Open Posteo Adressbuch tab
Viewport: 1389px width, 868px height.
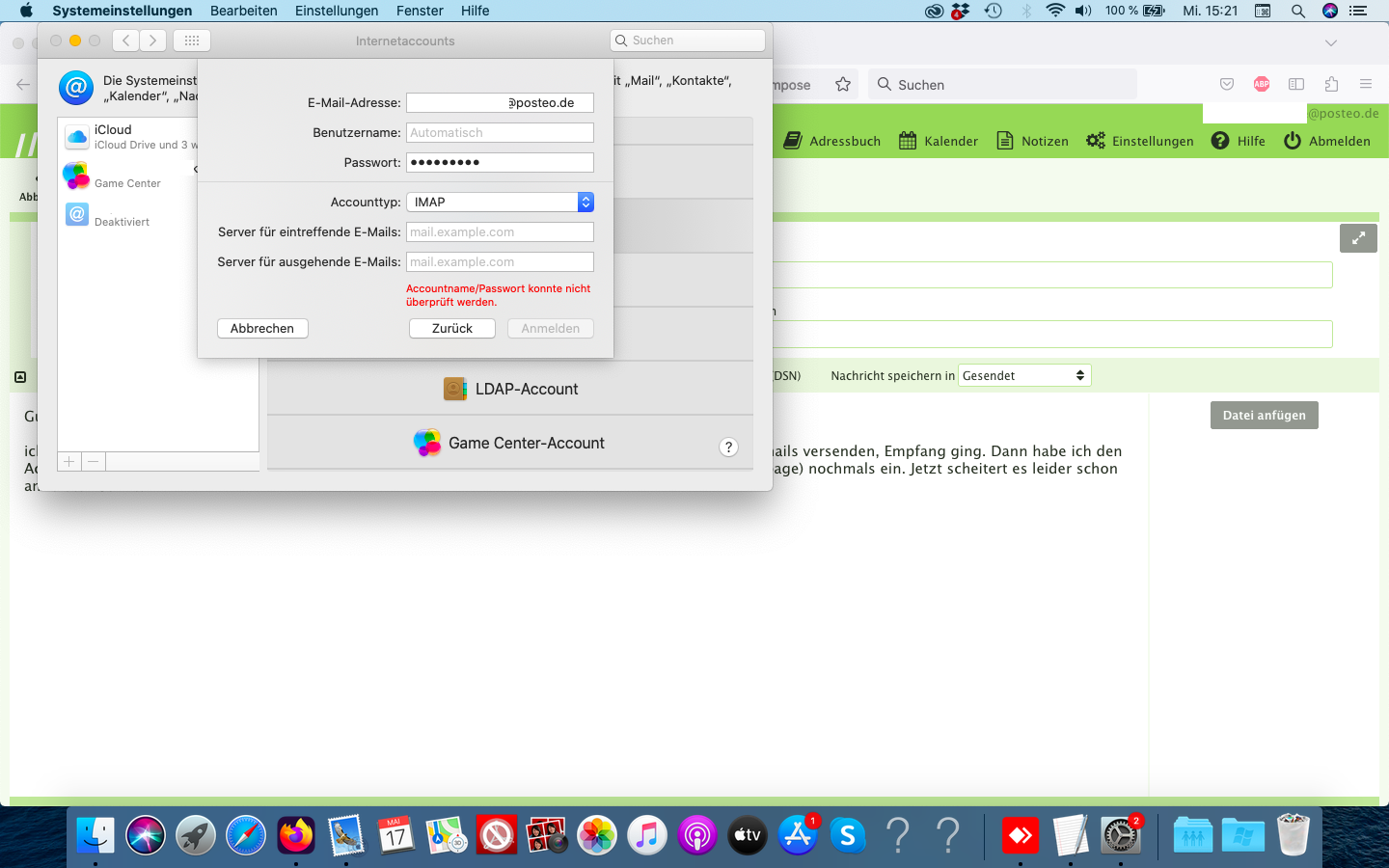[x=832, y=141]
